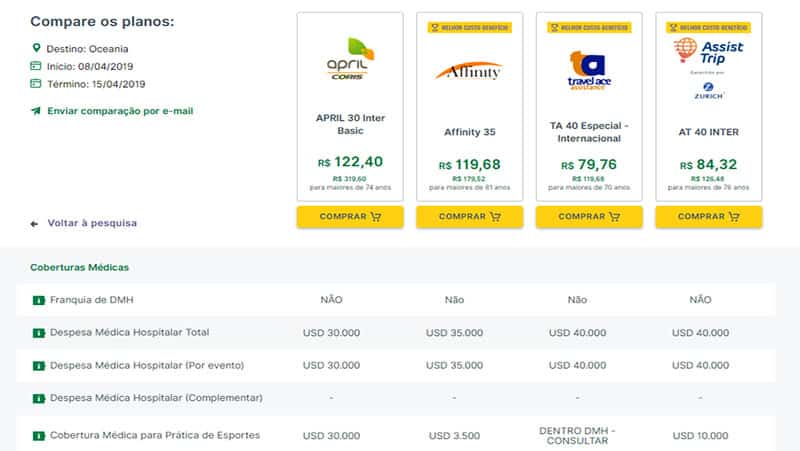Click the Melhor Custo Benefício badge on the Travel Ace card
Image resolution: width=800 pixels, height=451 pixels.
pos(589,28)
